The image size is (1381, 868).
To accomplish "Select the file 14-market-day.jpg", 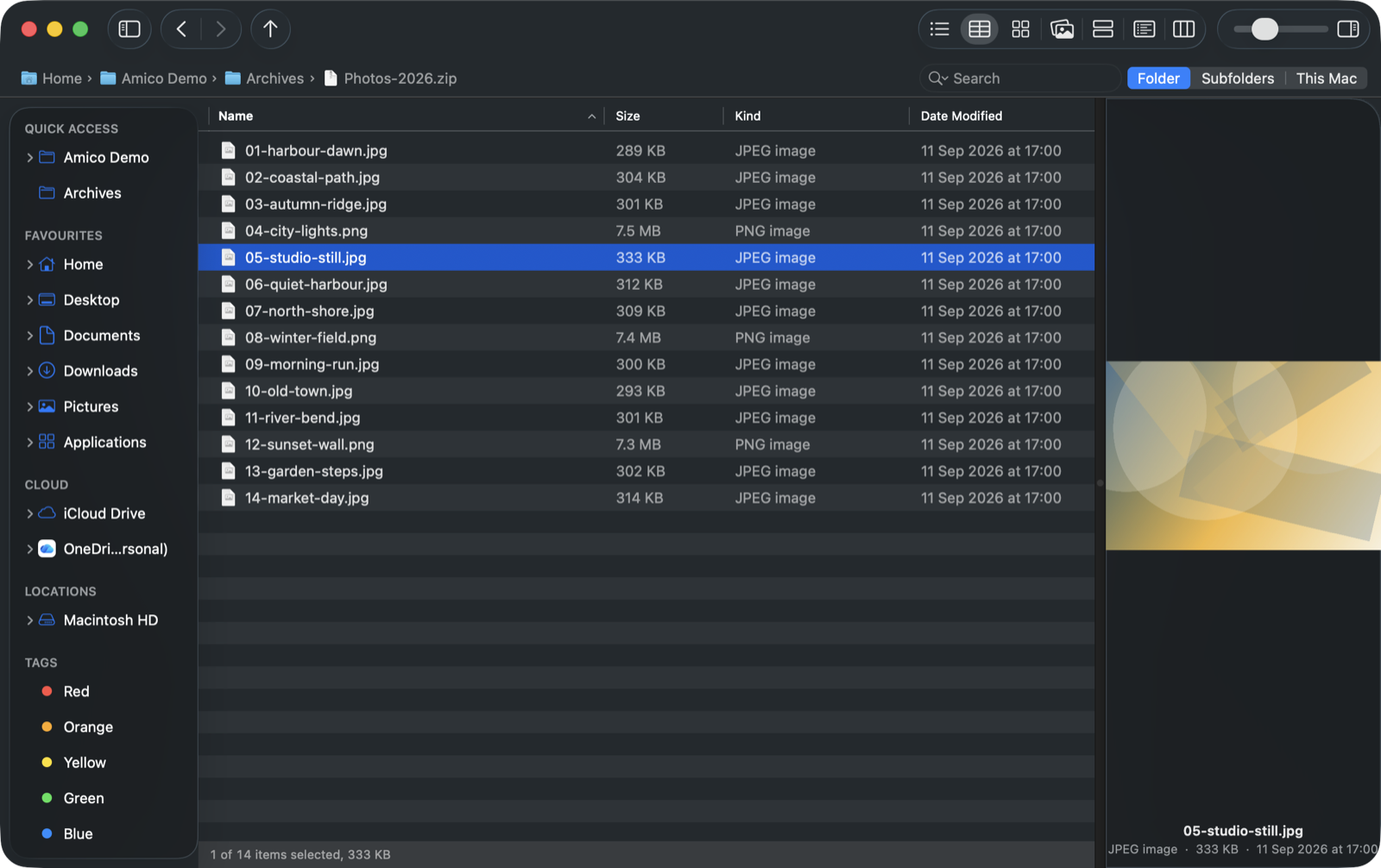I will 646,499.
